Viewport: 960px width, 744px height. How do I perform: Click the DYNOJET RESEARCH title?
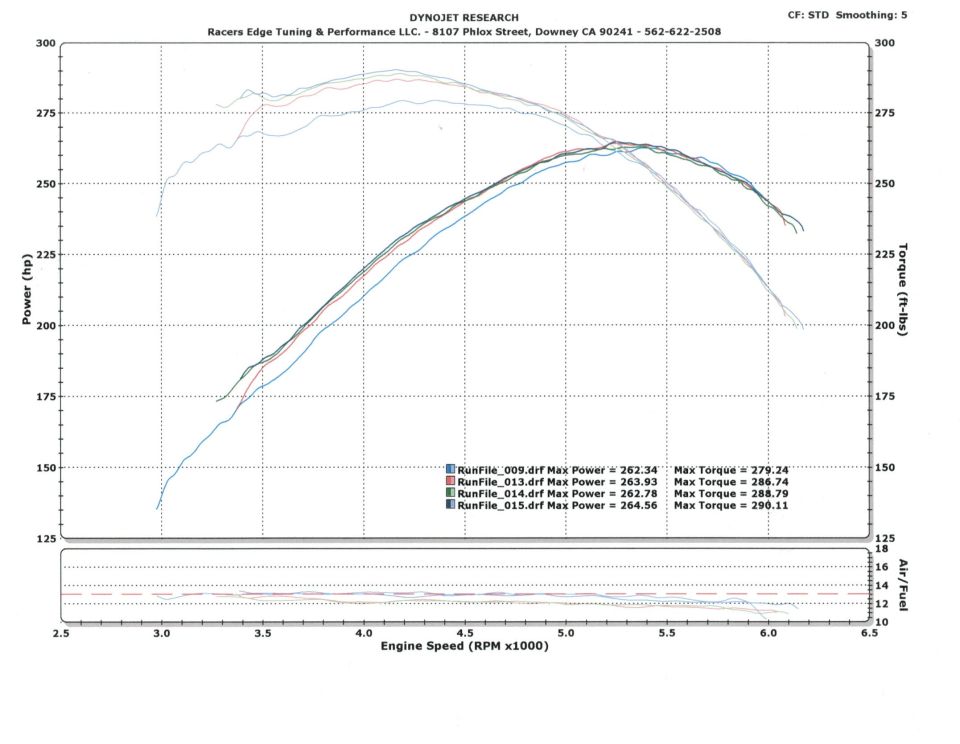[x=464, y=18]
